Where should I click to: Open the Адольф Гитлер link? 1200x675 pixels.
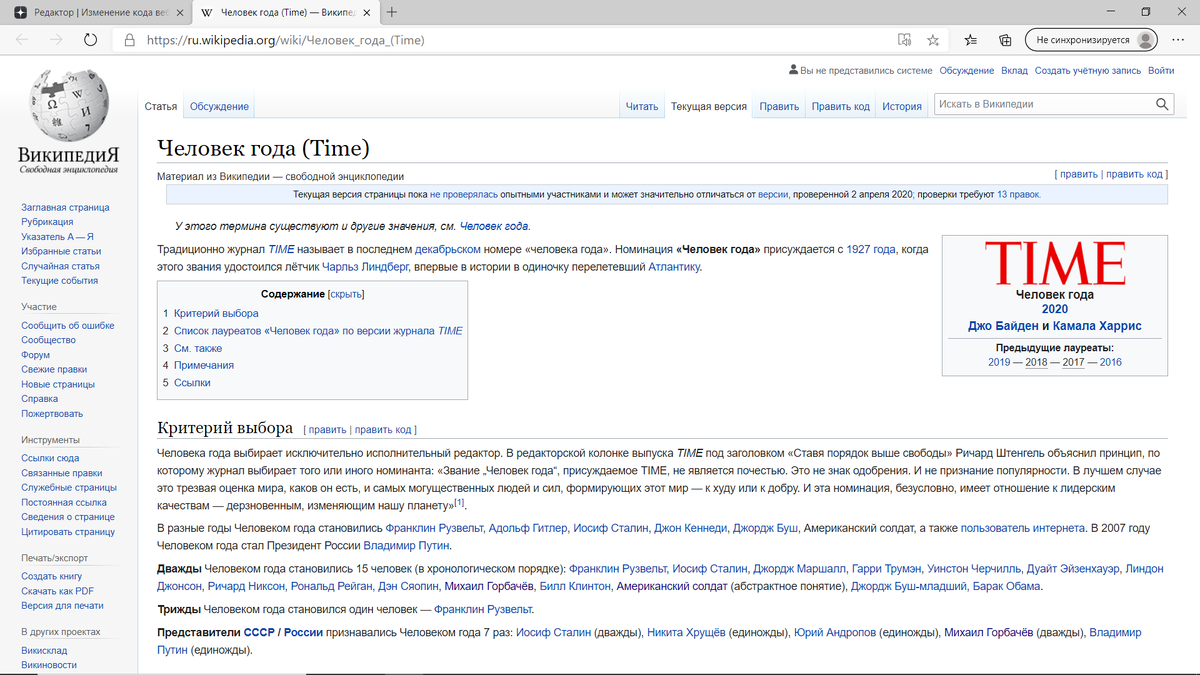tap(528, 528)
